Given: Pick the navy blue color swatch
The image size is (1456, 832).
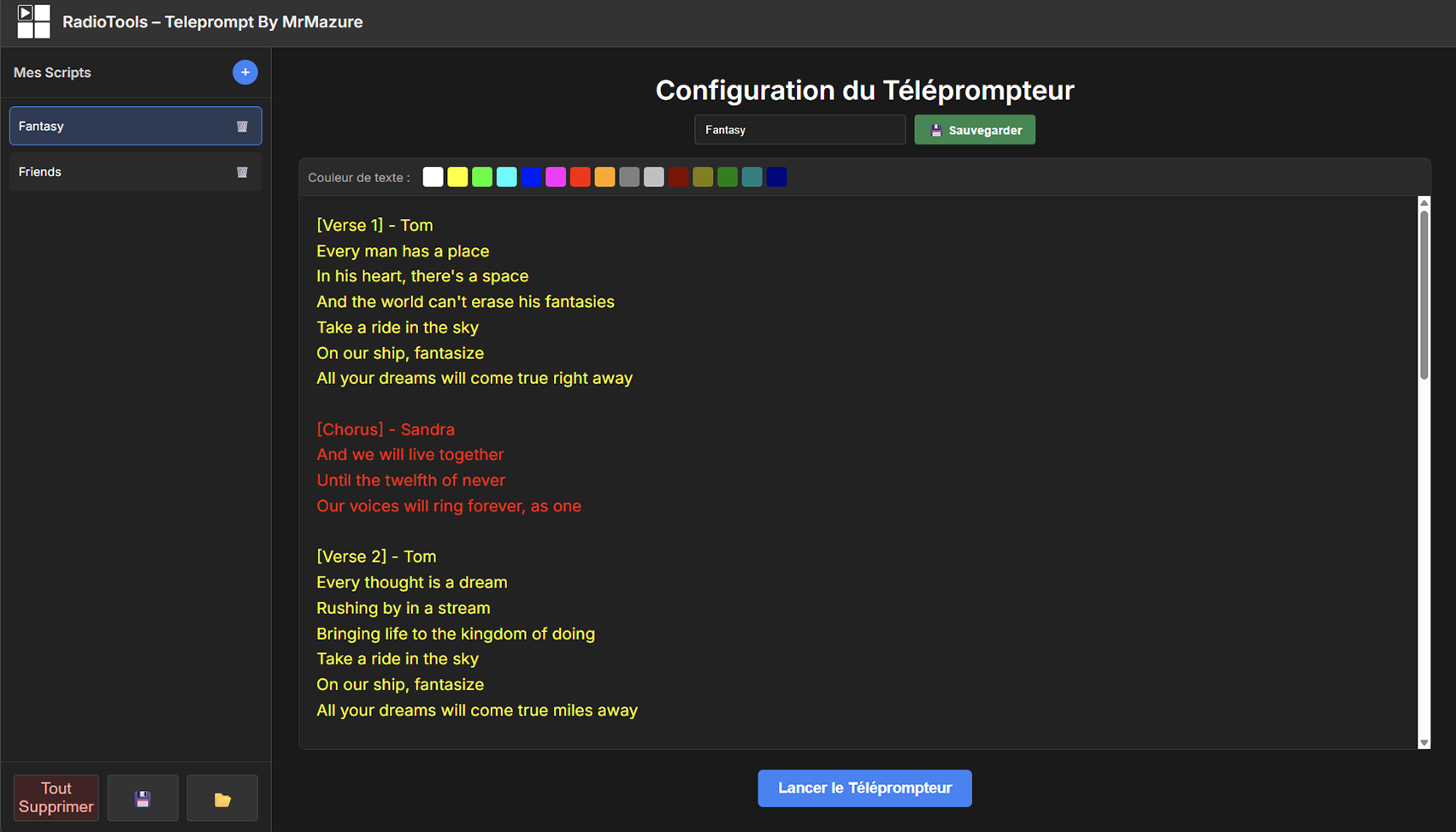Looking at the screenshot, I should (x=776, y=177).
